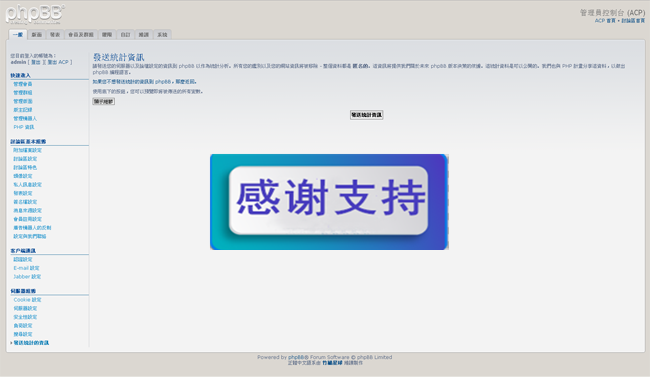Viewport: 650px width, 377px height.
Task: Open 管理會員 under quick access
Action: 23,84
